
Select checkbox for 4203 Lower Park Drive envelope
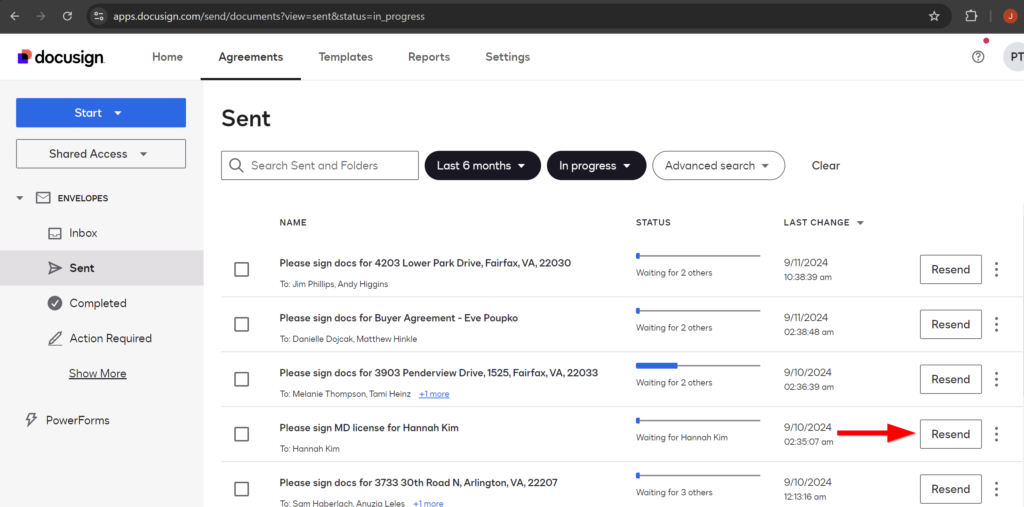[242, 269]
